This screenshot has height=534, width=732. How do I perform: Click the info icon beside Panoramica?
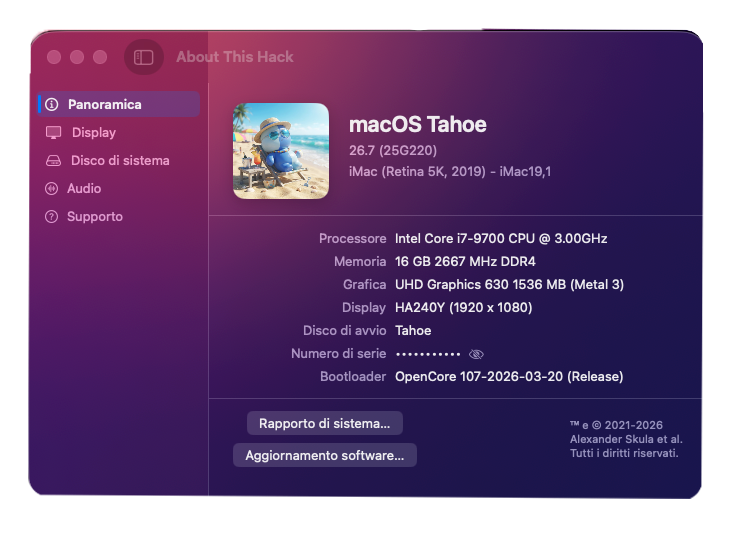point(52,104)
